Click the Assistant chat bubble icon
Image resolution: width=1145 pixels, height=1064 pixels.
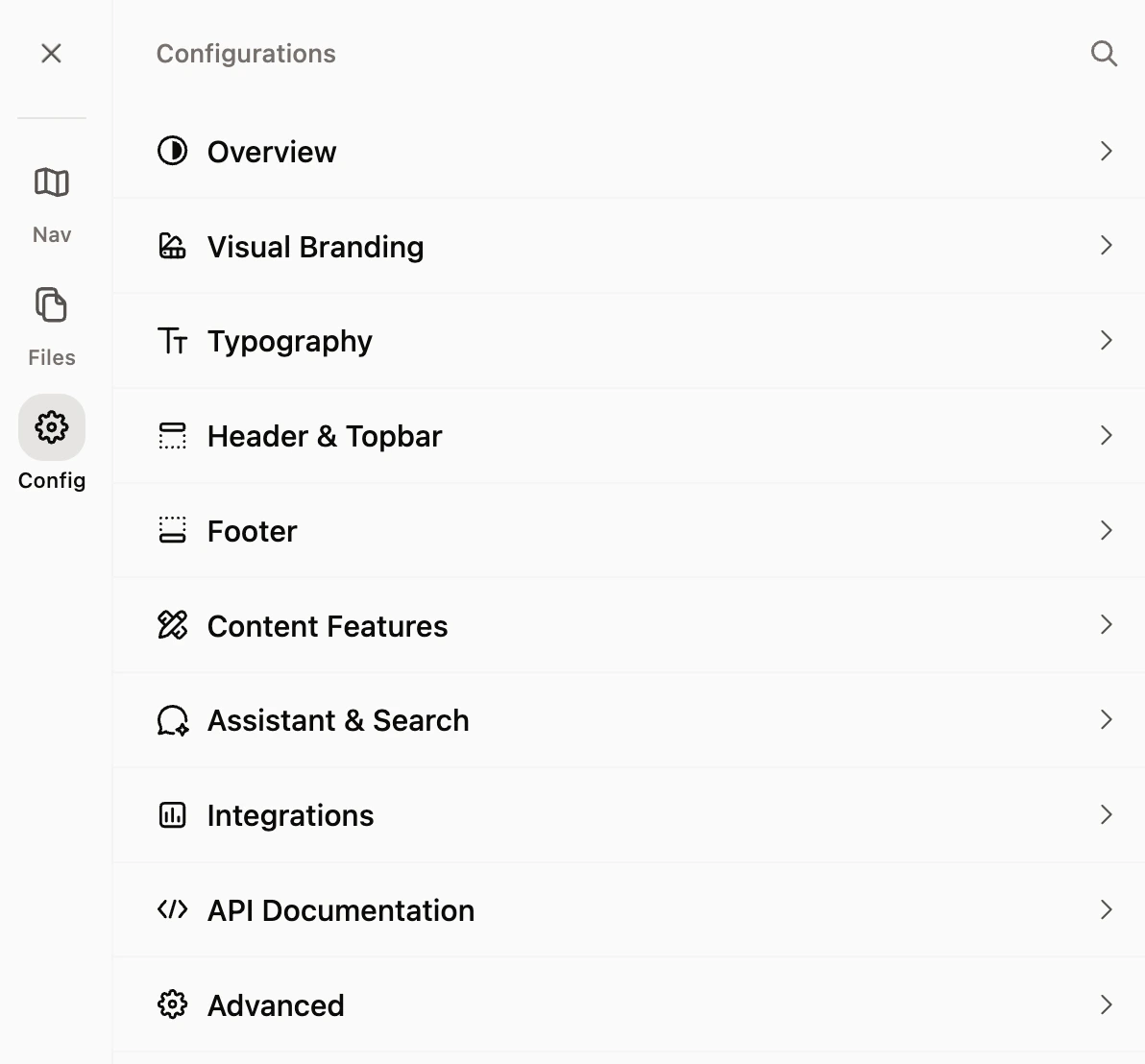[172, 720]
